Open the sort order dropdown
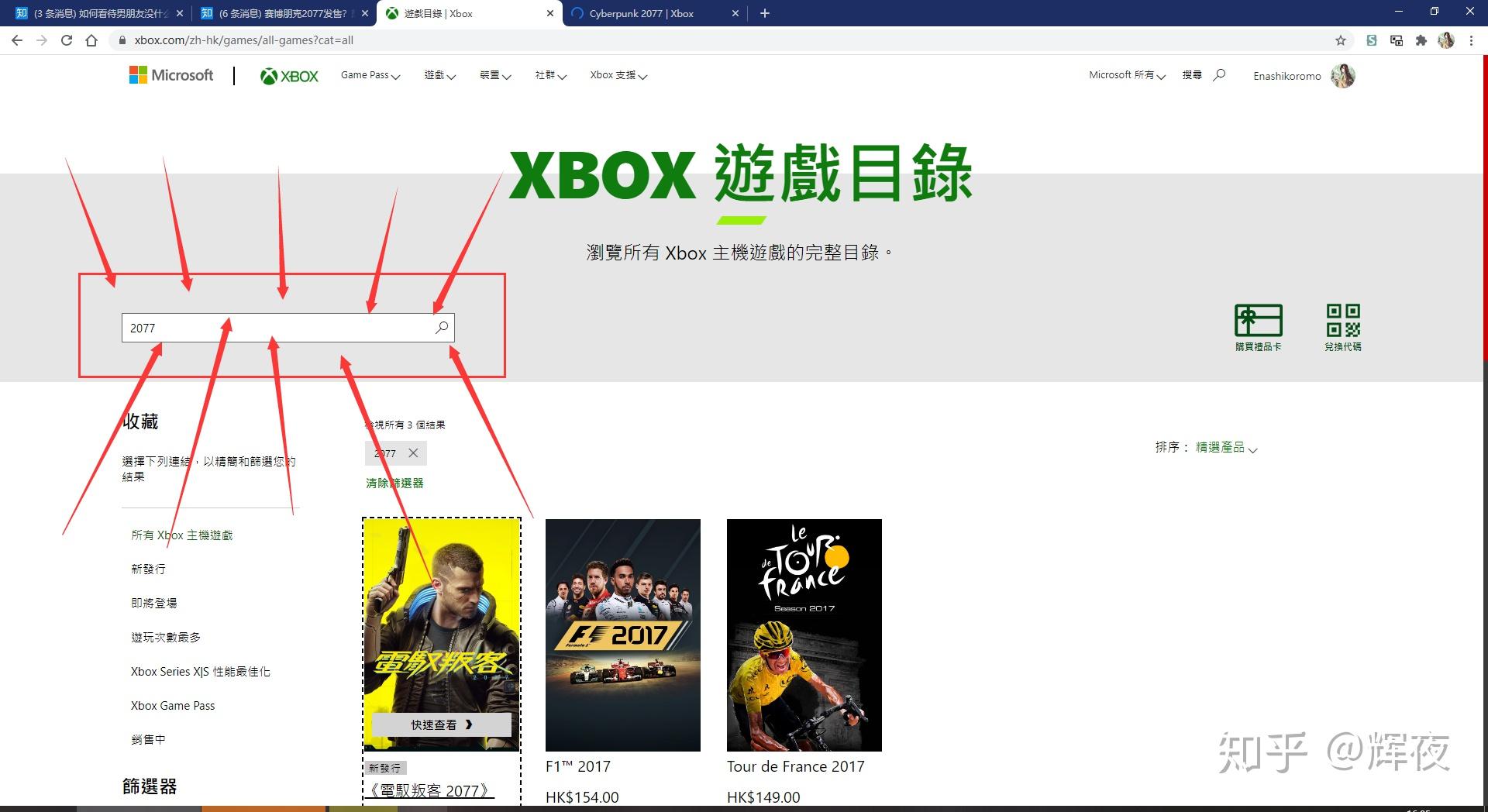This screenshot has width=1488, height=812. [x=1226, y=448]
